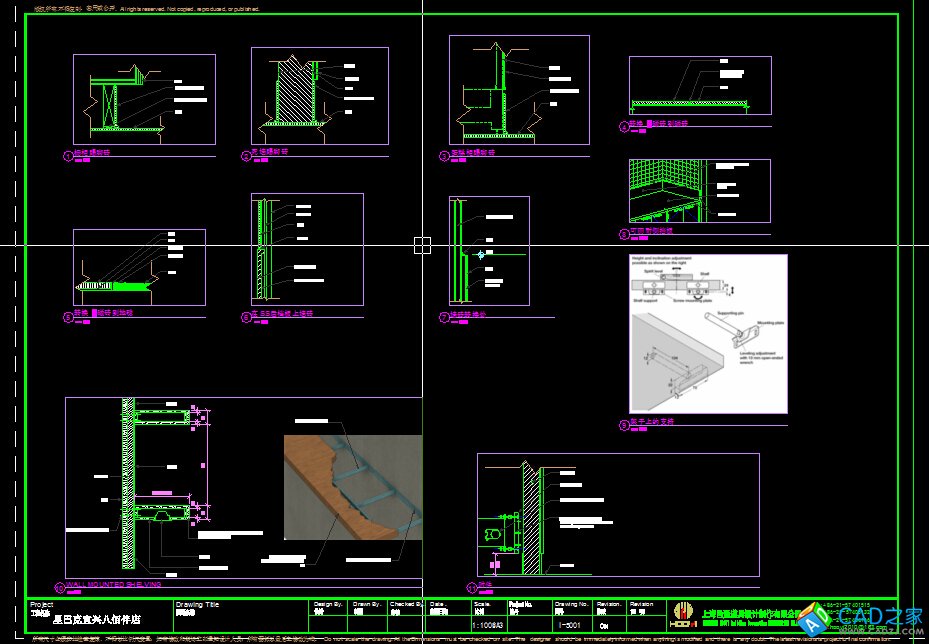929x644 pixels.
Task: Select the wooden shelf rendering image
Action: [352, 485]
